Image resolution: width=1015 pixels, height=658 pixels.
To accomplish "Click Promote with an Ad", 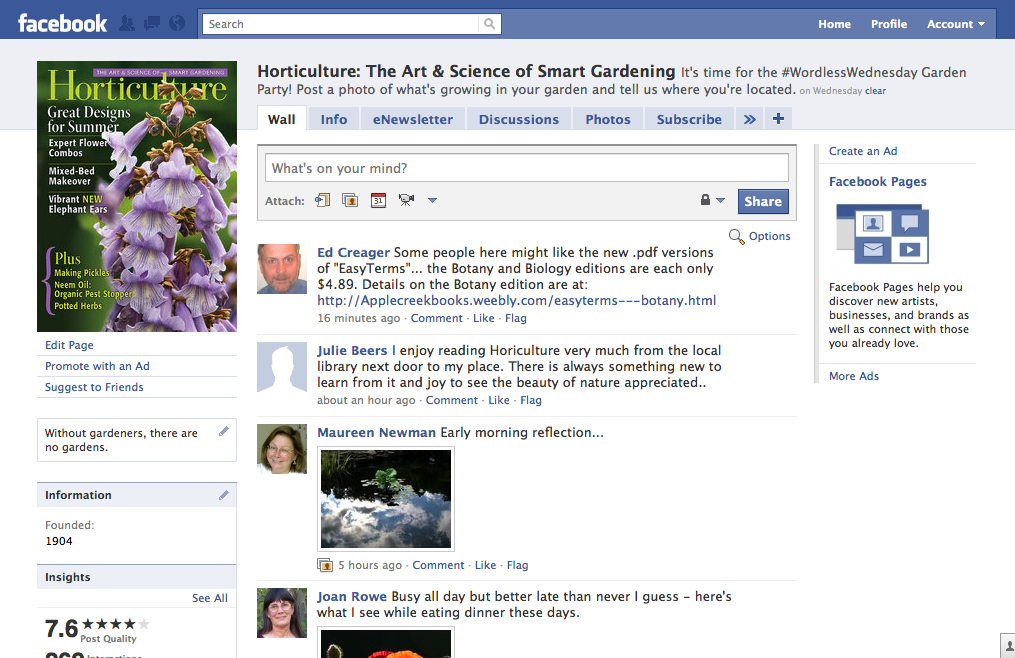I will (x=97, y=366).
